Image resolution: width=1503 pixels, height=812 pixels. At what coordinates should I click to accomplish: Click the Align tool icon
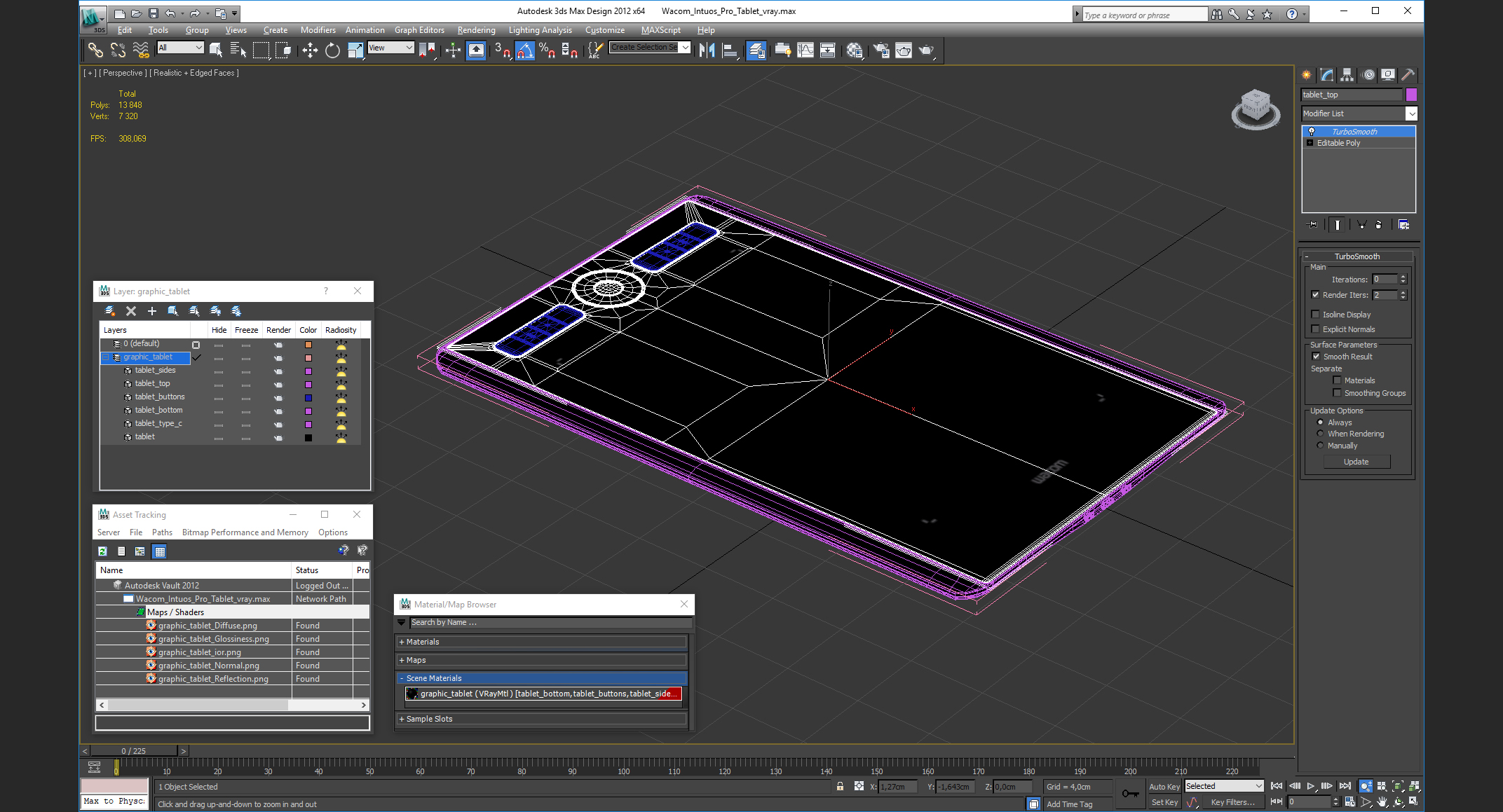pyautogui.click(x=730, y=50)
